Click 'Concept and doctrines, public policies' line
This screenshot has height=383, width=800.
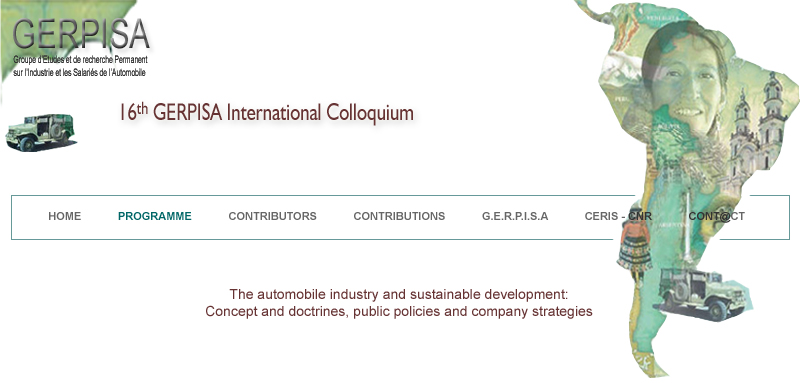click(x=398, y=311)
